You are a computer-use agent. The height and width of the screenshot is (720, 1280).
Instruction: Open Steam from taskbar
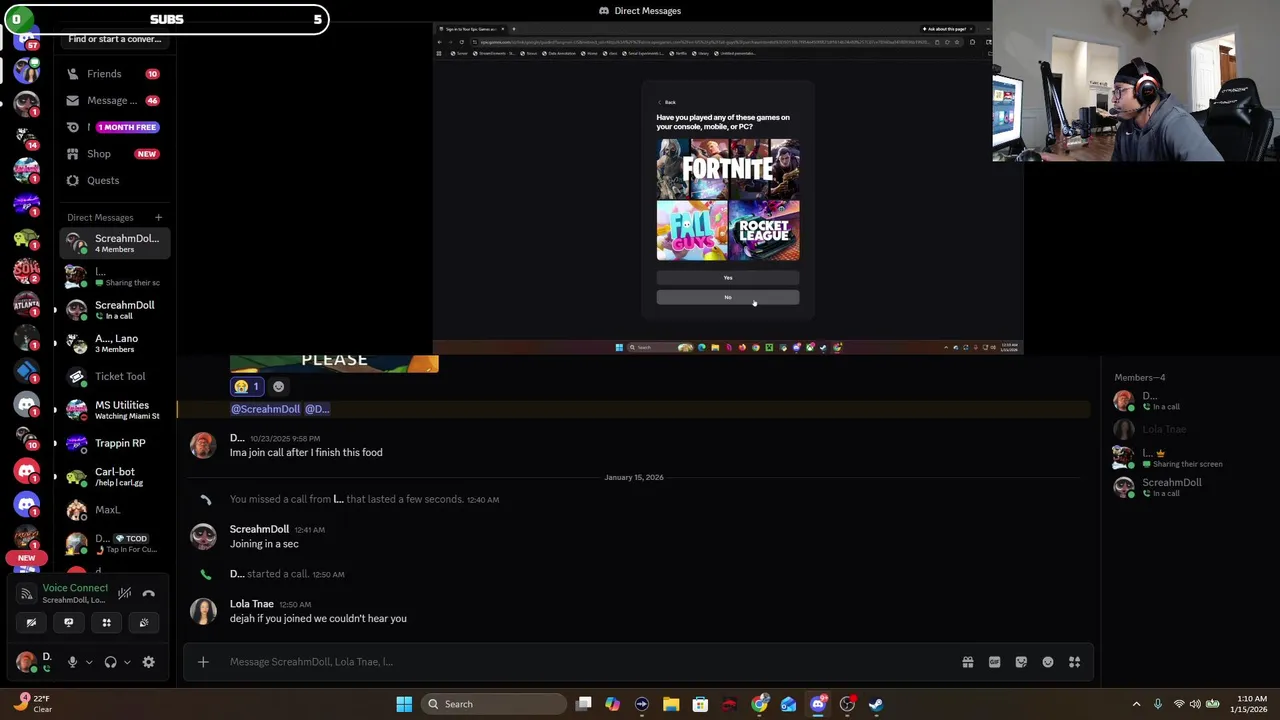(876, 704)
